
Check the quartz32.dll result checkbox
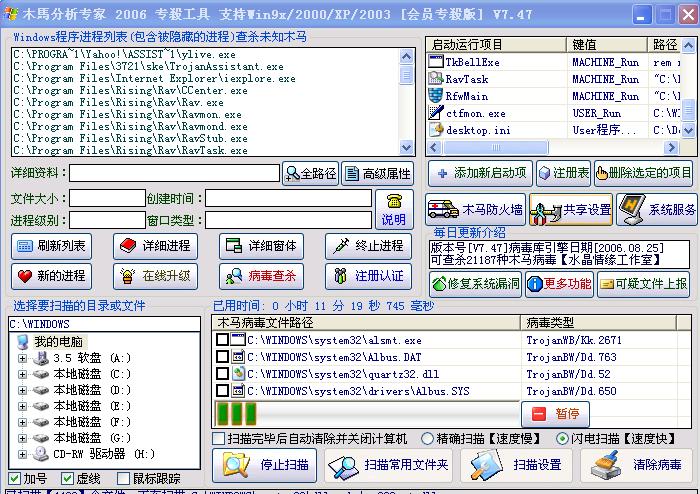(222, 374)
